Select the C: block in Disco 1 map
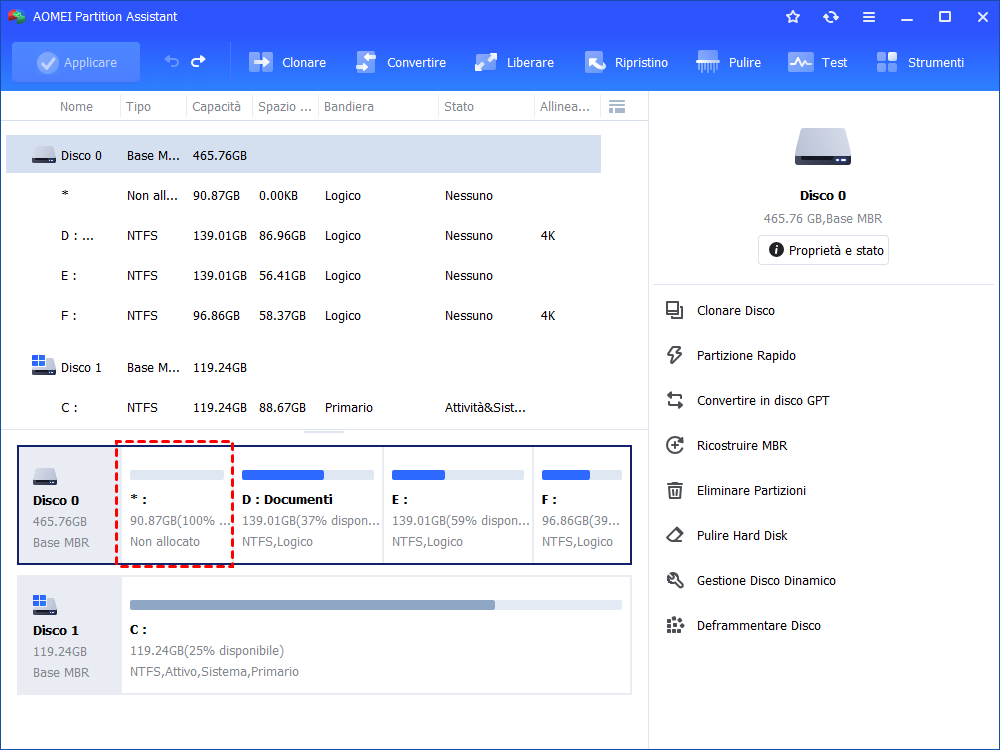The image size is (1000, 750). tap(376, 635)
